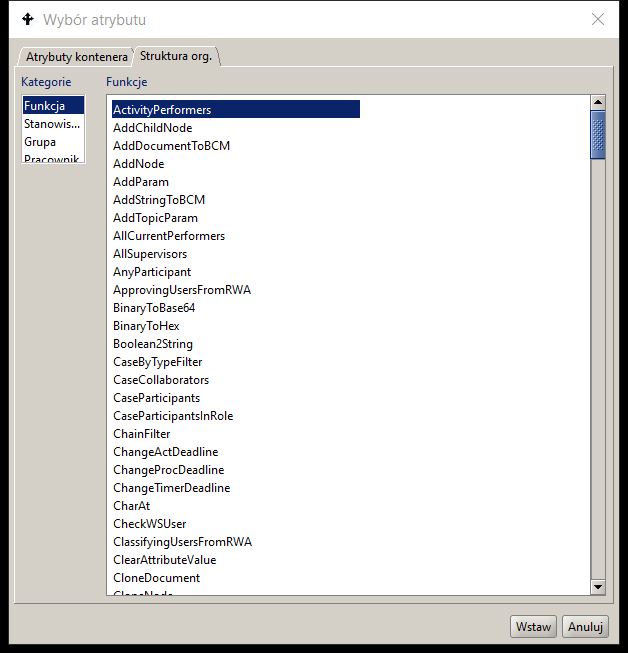Select the BinaryToBase64 function

coord(154,308)
